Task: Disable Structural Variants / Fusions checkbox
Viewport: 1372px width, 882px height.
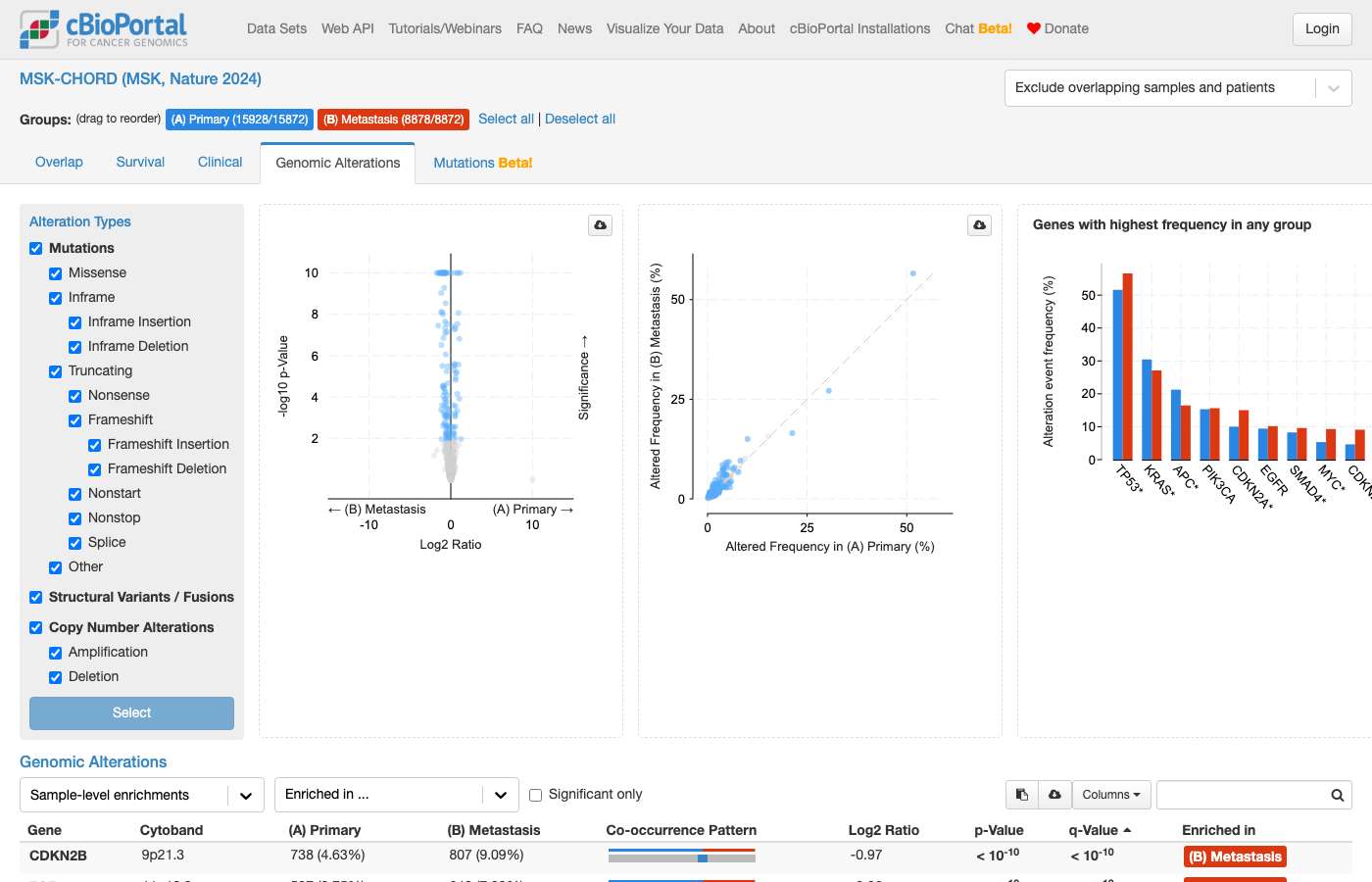Action: click(x=36, y=598)
